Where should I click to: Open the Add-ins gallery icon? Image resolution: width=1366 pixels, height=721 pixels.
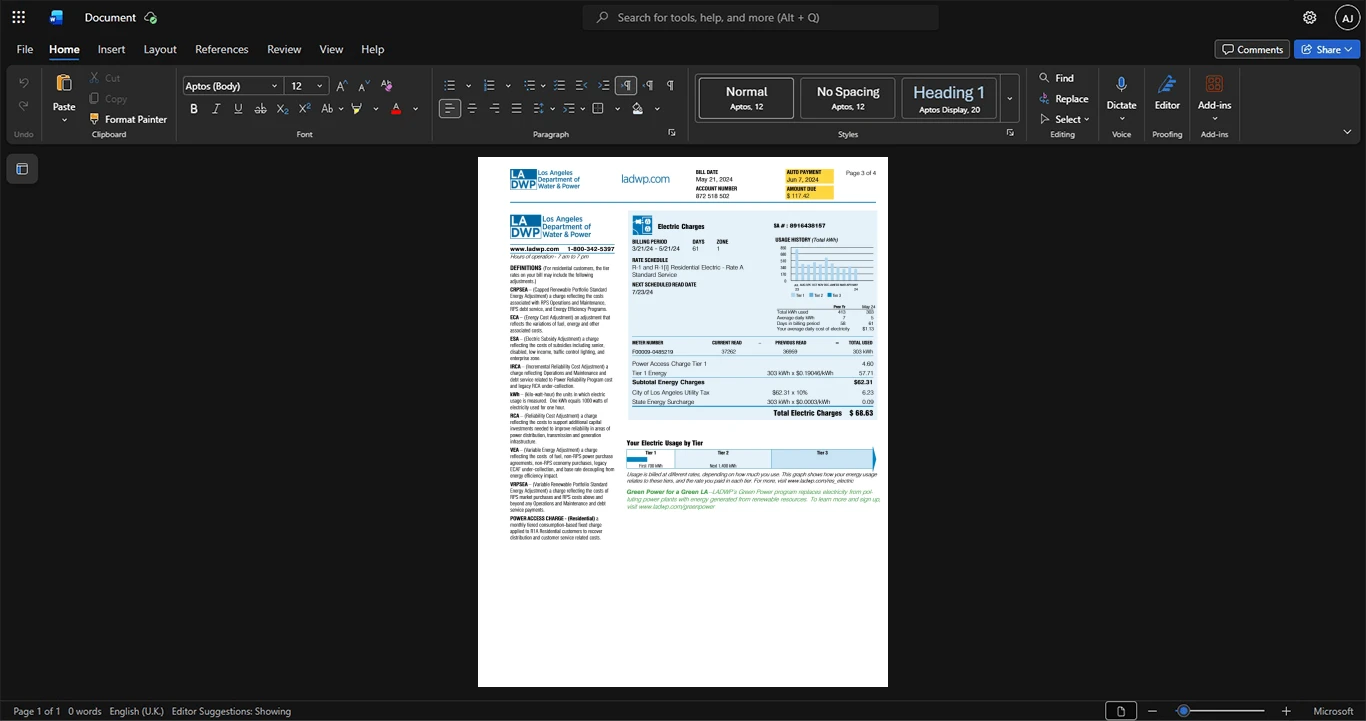coord(1214,96)
